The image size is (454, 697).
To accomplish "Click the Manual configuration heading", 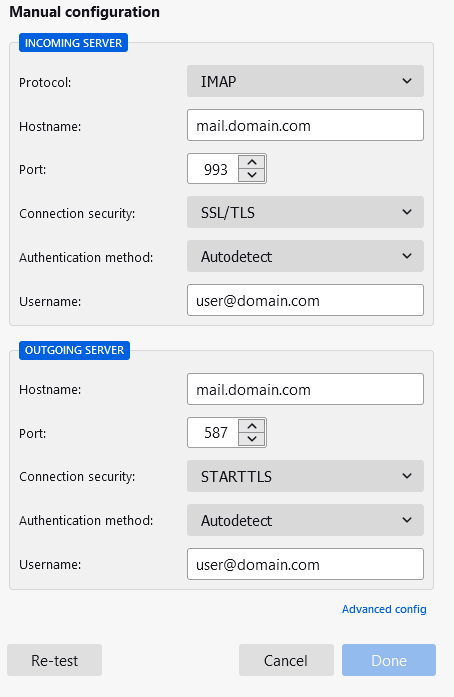I will pos(84,12).
